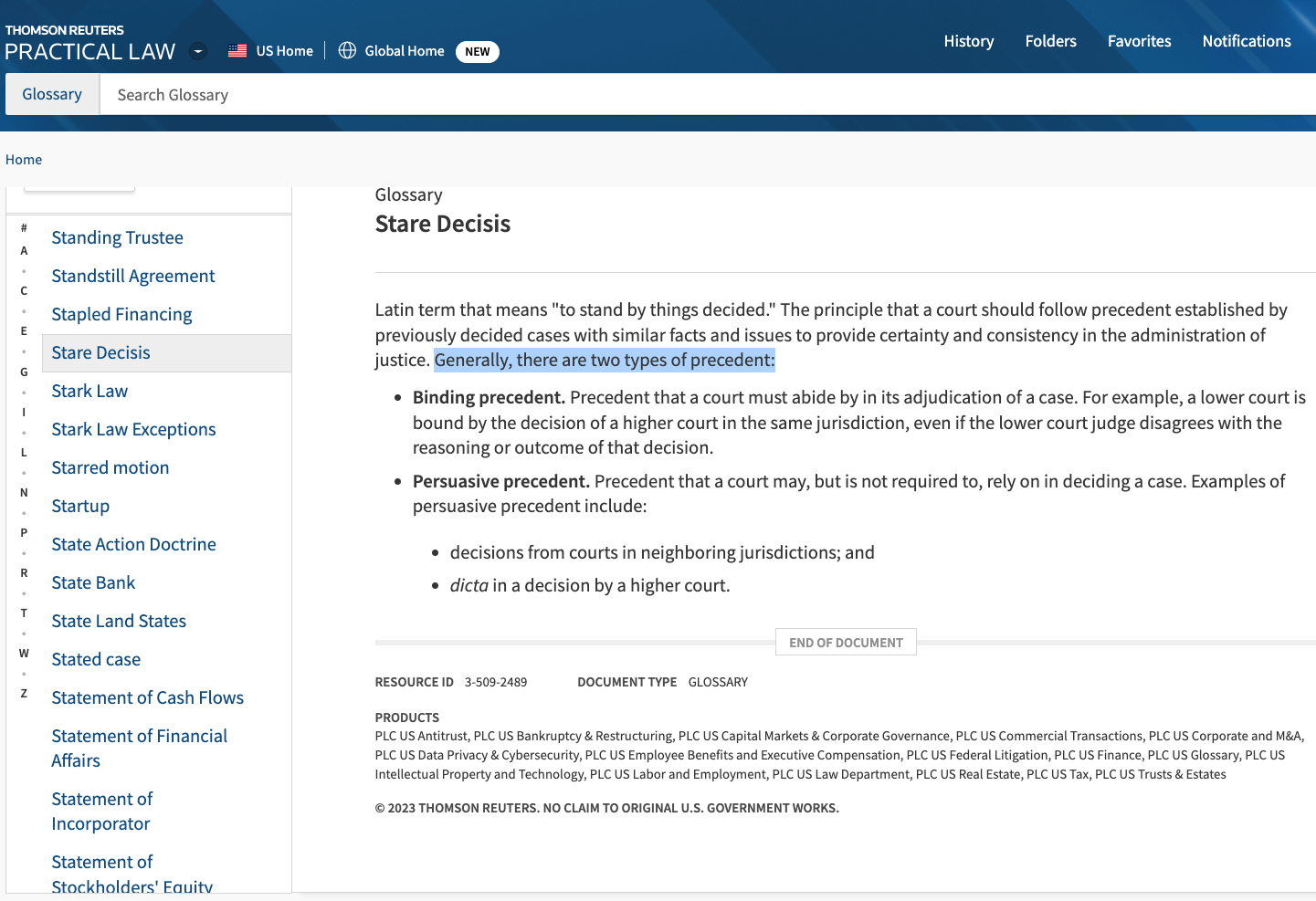Select Stare Decisis in the glossary list
Viewport: 1316px width, 901px height.
[x=100, y=352]
